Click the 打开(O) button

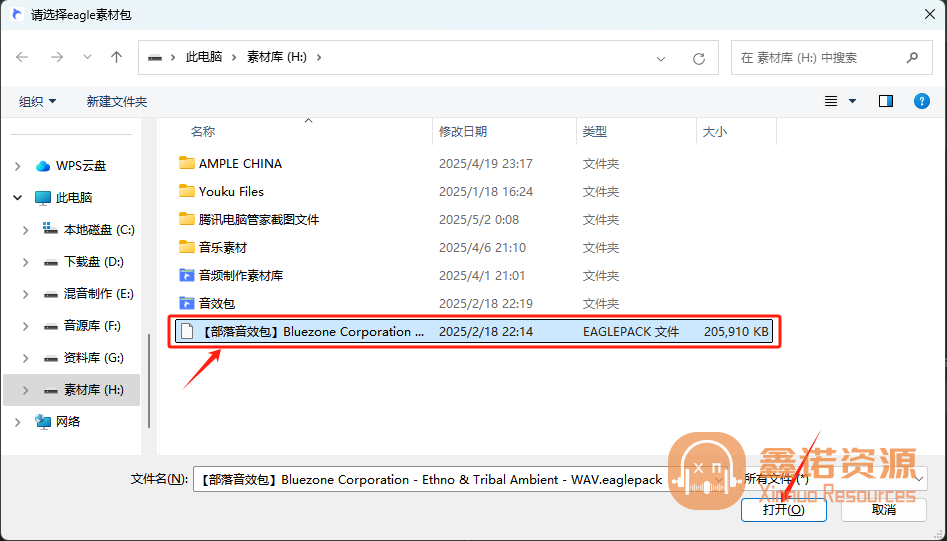pos(783,509)
